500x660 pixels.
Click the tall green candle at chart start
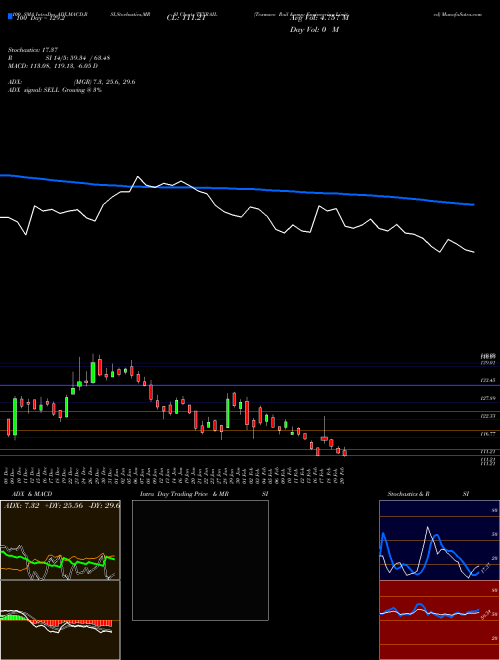(15, 417)
